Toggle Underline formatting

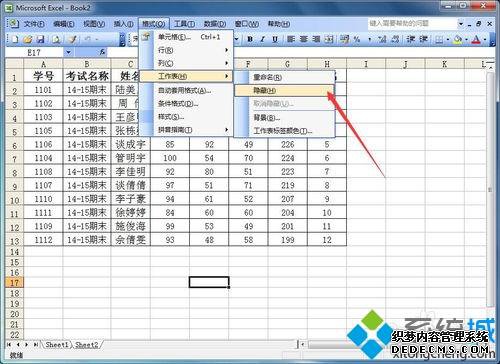tap(275, 39)
